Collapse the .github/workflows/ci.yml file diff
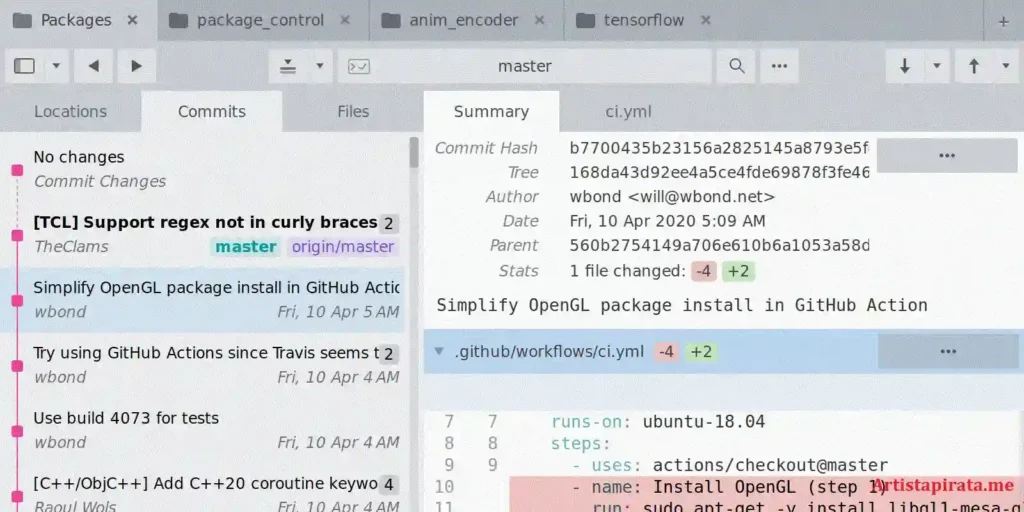The width and height of the screenshot is (1024, 512). point(439,352)
